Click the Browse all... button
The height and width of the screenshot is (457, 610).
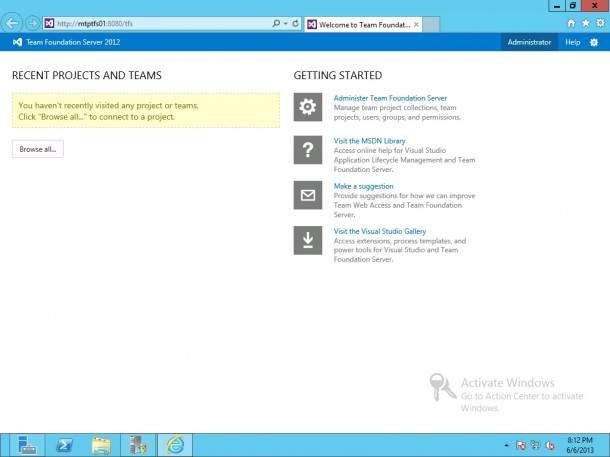(x=38, y=149)
